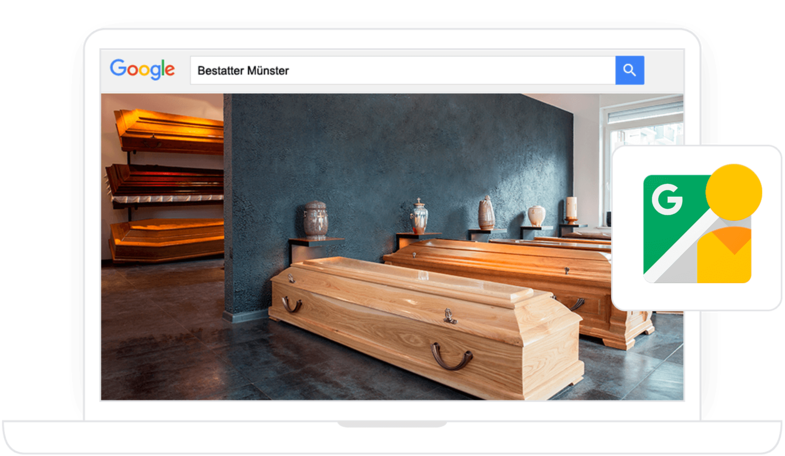Viewport: 785px width, 456px height.
Task: Click the blue magnifier search button
Action: pyautogui.click(x=629, y=70)
